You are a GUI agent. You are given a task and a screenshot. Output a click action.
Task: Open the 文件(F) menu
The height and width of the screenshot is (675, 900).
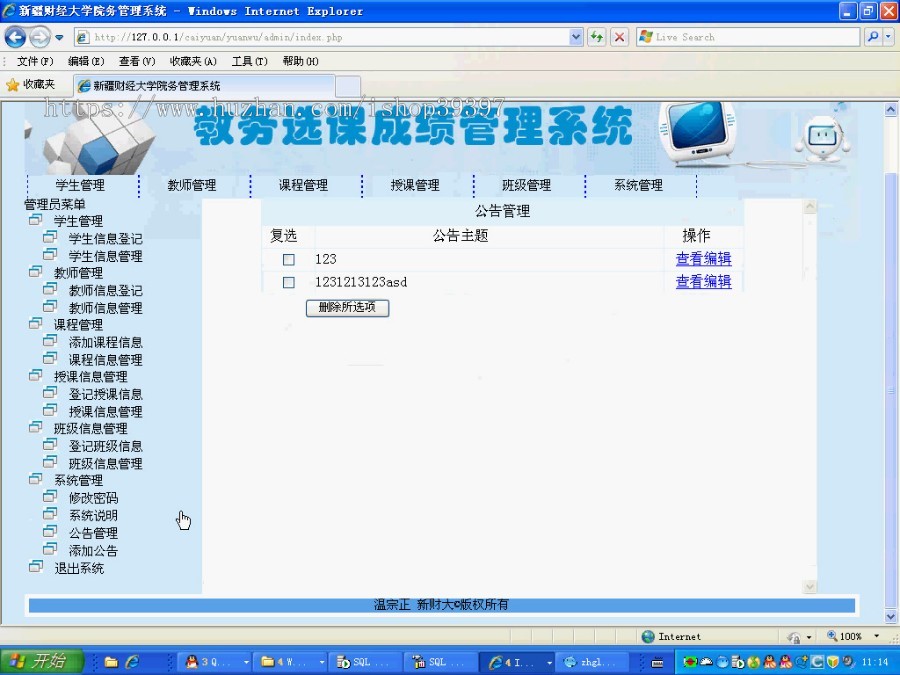coord(35,61)
